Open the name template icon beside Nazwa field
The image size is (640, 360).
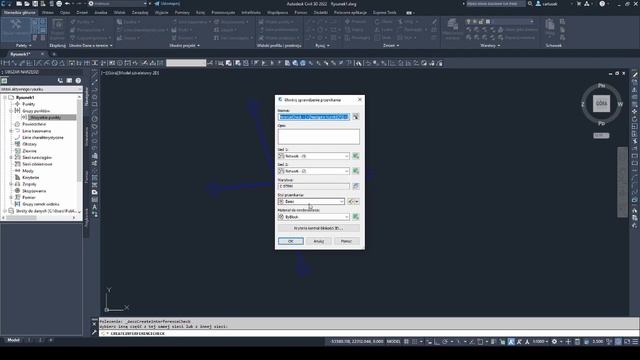pos(356,117)
